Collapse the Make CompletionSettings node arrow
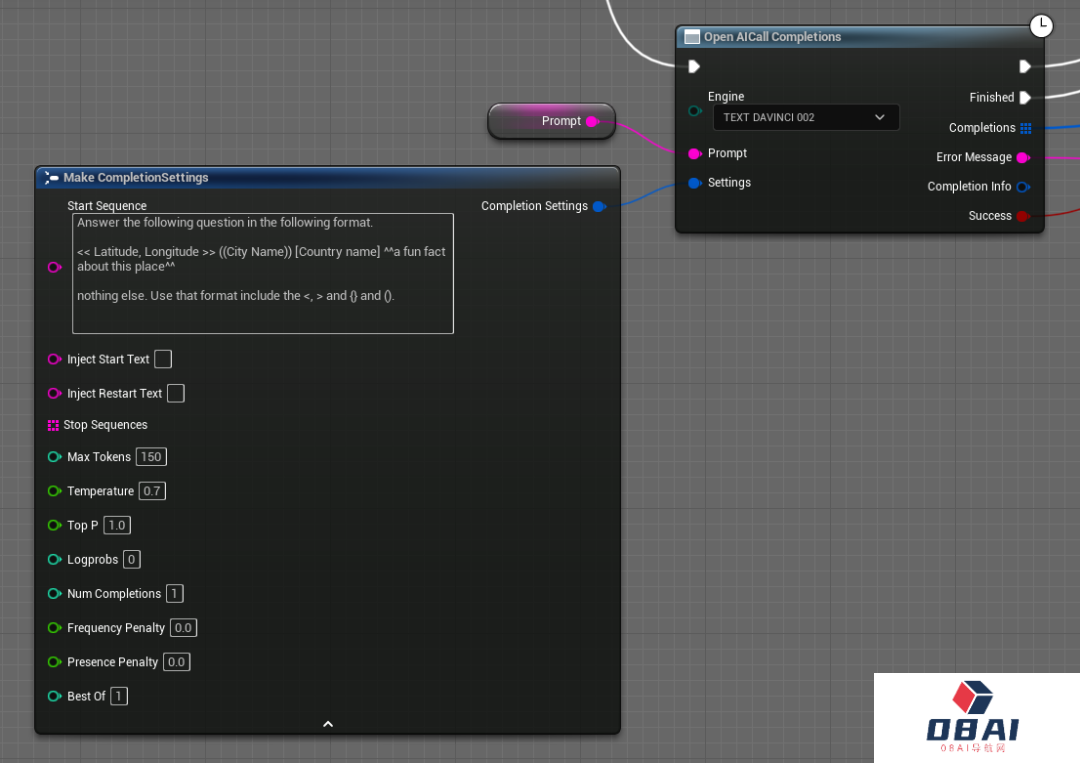 click(328, 724)
